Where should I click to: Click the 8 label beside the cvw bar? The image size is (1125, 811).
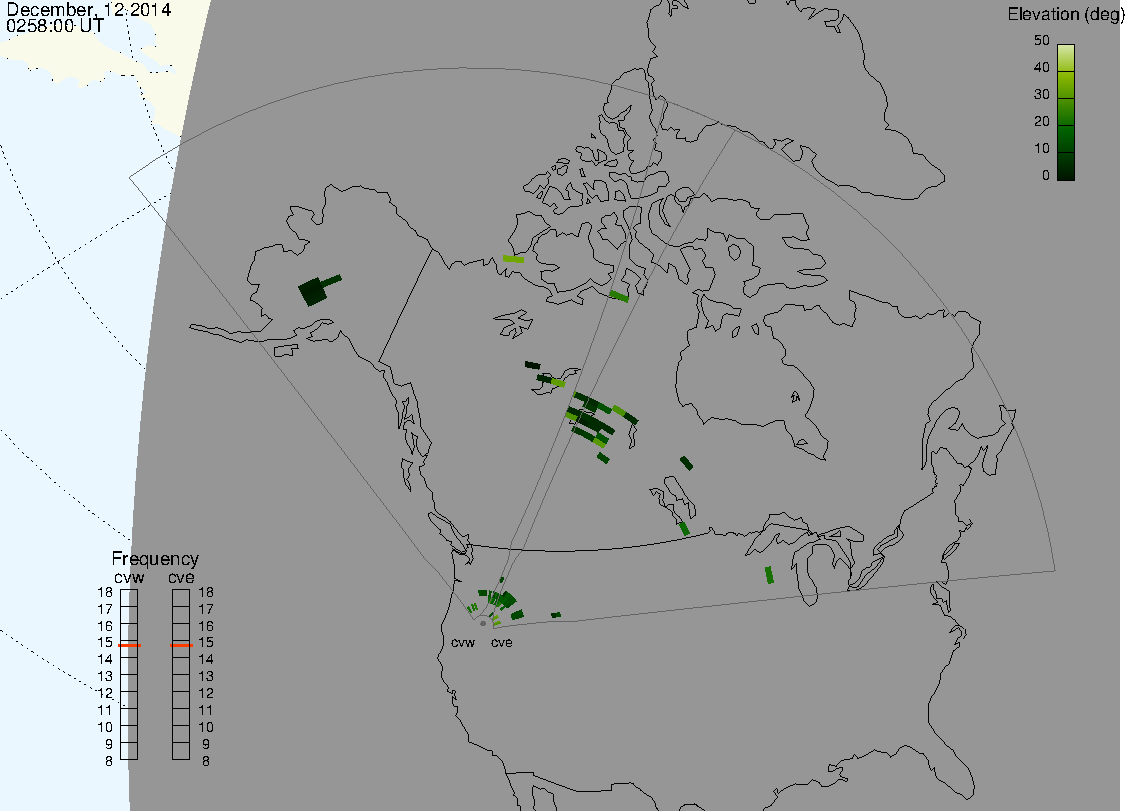(109, 761)
